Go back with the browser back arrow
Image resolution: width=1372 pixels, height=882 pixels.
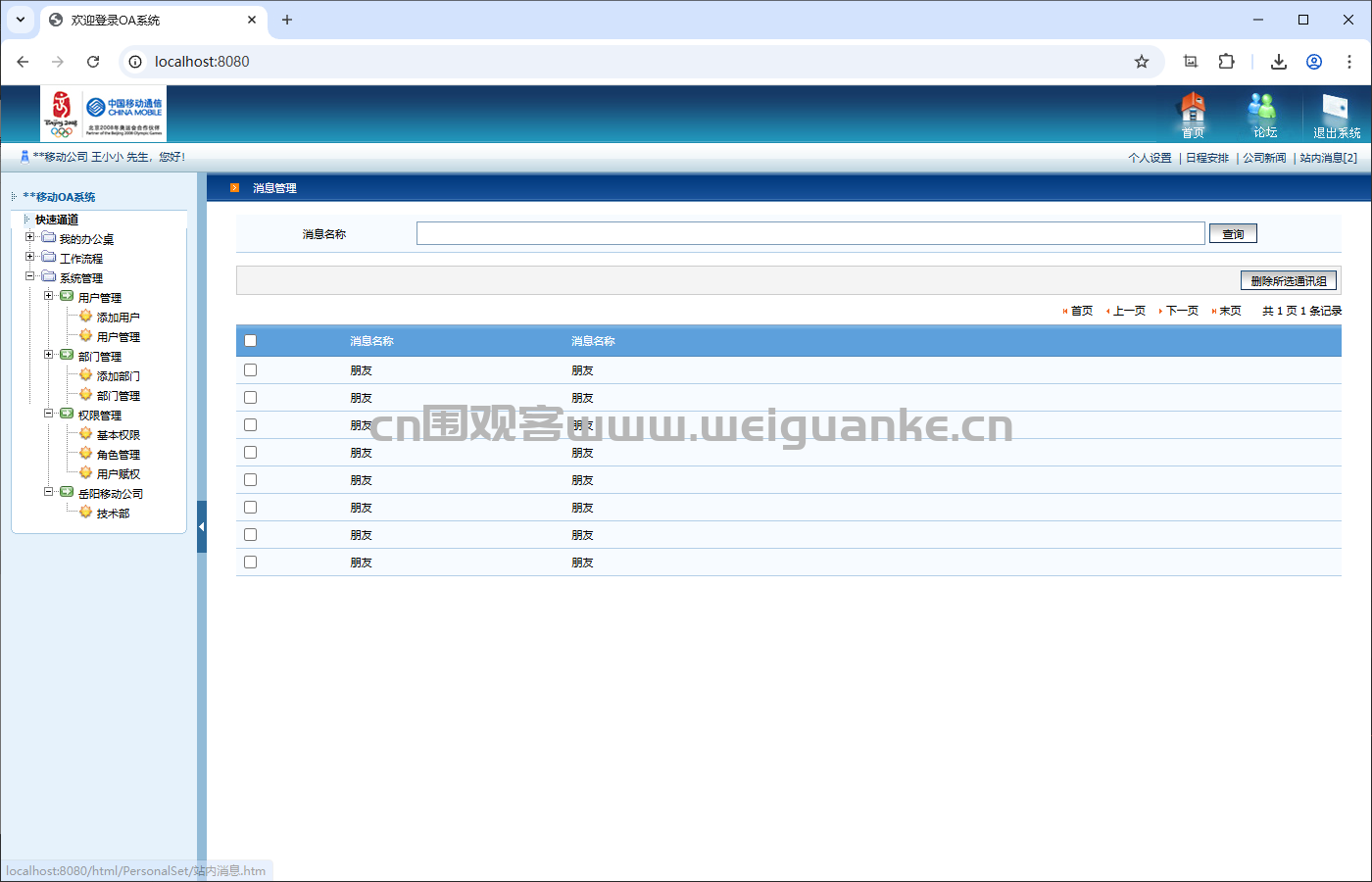pyautogui.click(x=23, y=62)
